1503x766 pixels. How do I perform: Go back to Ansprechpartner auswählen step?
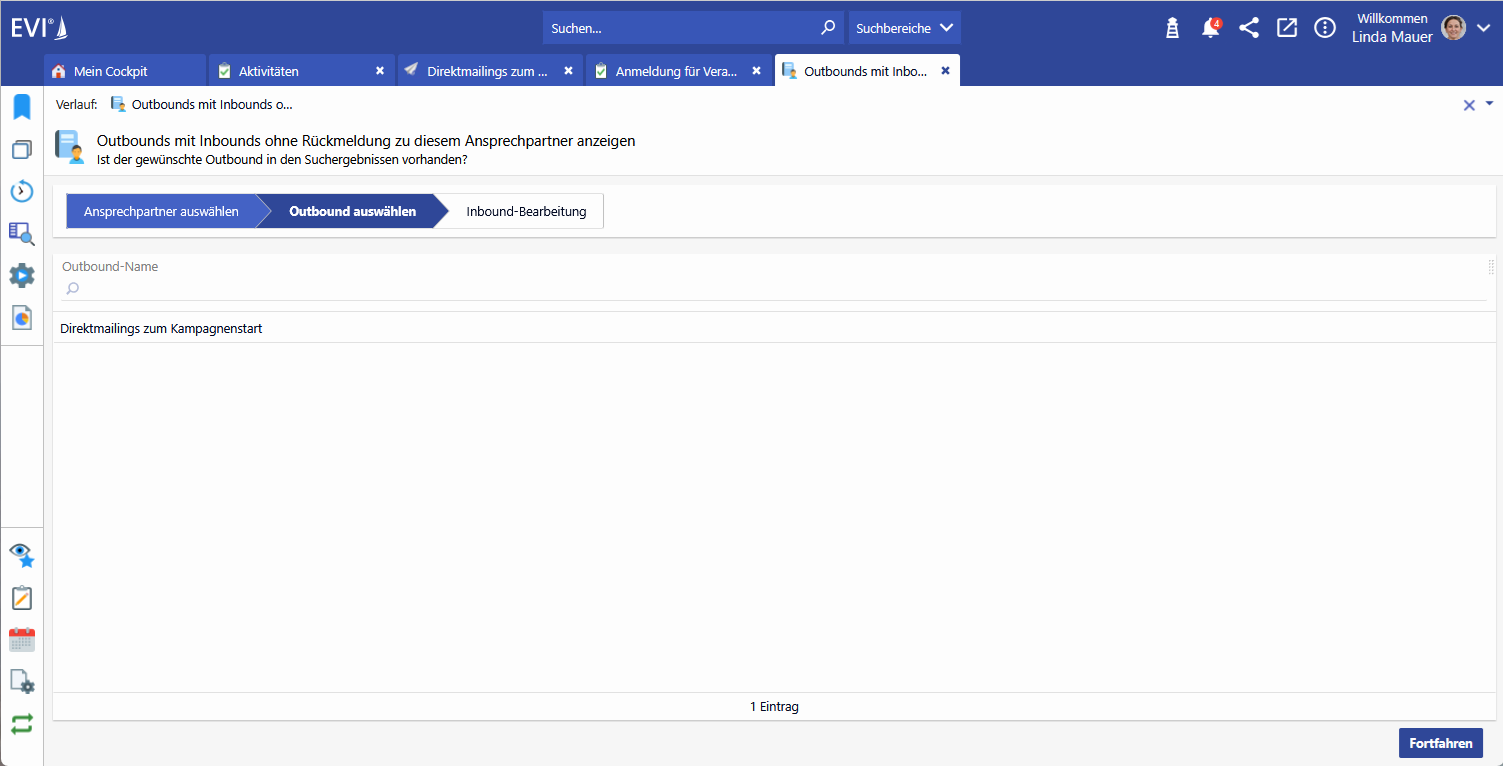point(161,212)
